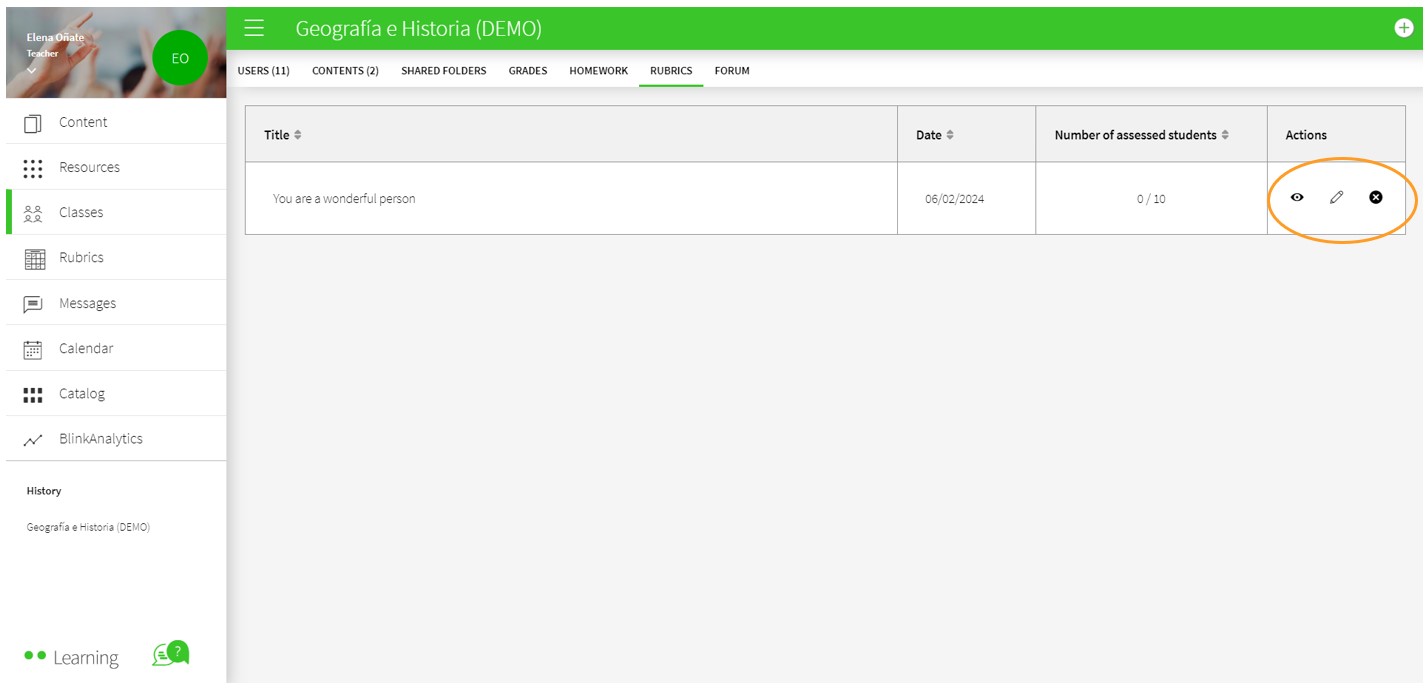Click the plus add icon in header
The image size is (1428, 690).
[1404, 28]
